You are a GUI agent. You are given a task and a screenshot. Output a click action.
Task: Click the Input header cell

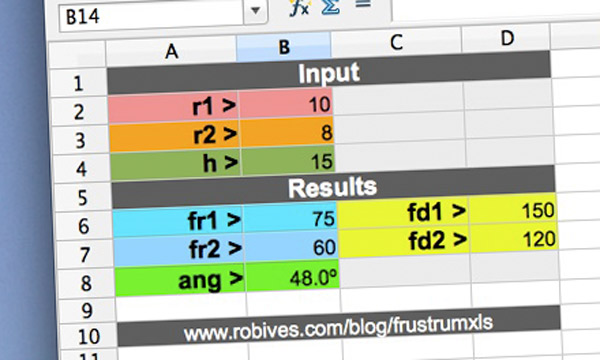pyautogui.click(x=329, y=73)
